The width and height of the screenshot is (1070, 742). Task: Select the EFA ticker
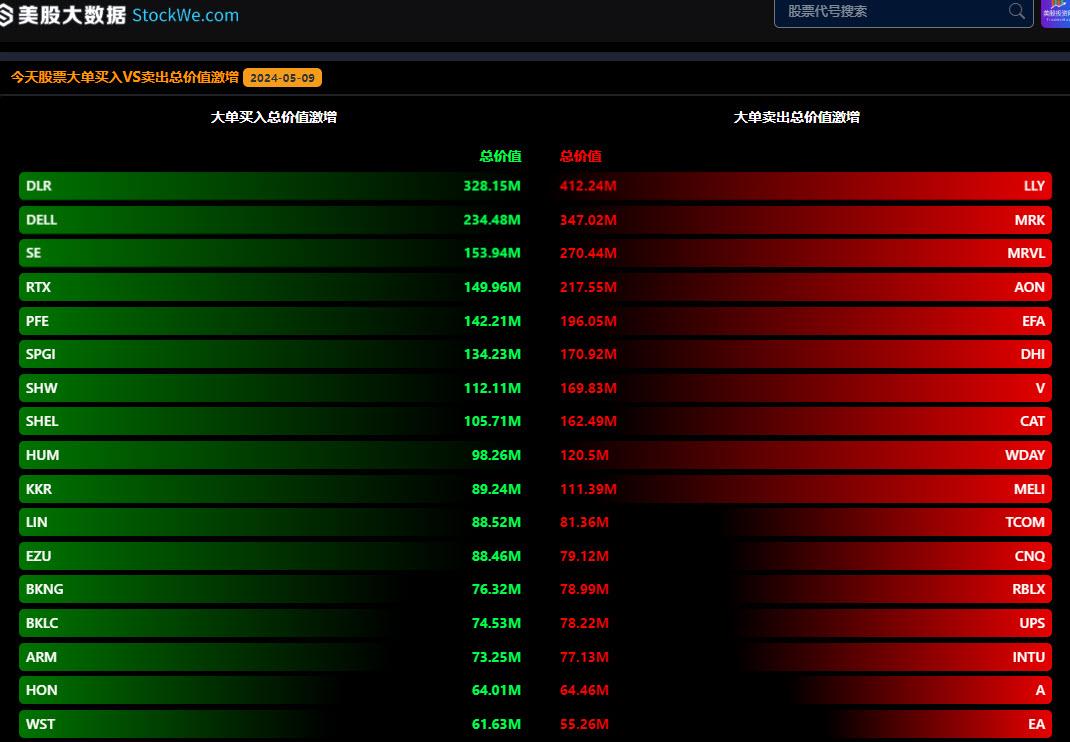coord(1033,321)
